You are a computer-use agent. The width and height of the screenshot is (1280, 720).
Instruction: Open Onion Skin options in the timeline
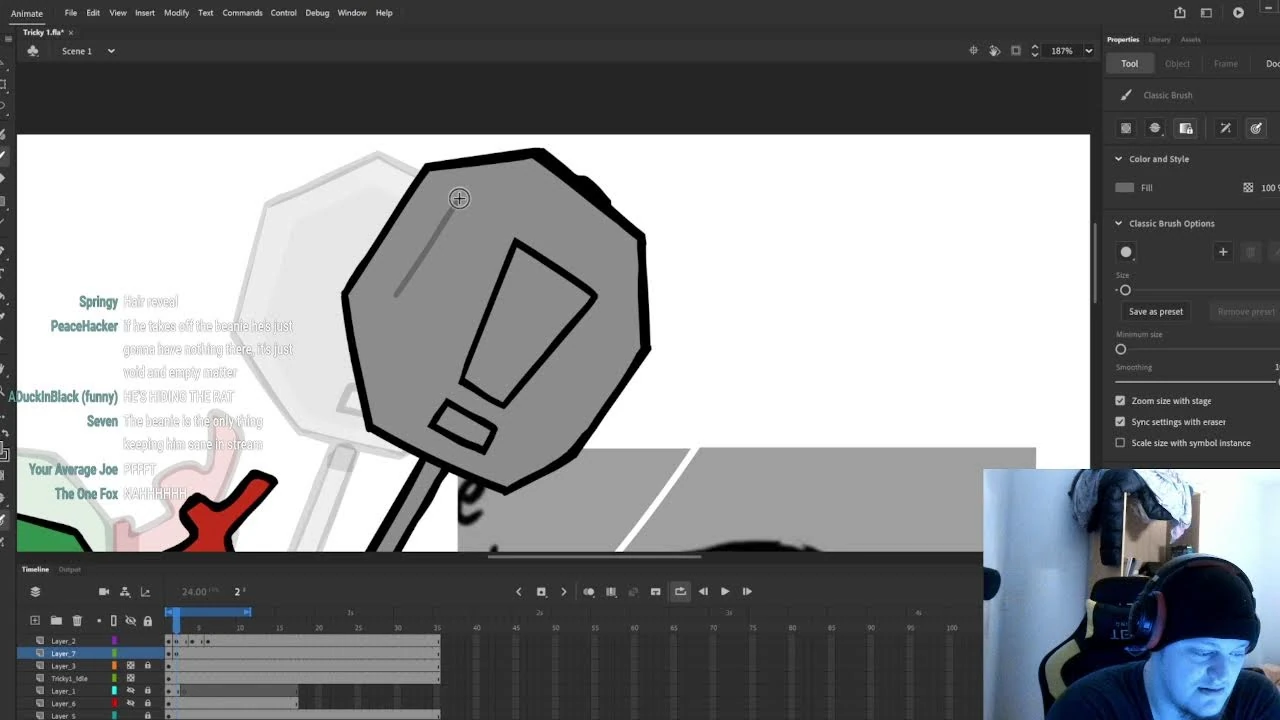click(589, 591)
